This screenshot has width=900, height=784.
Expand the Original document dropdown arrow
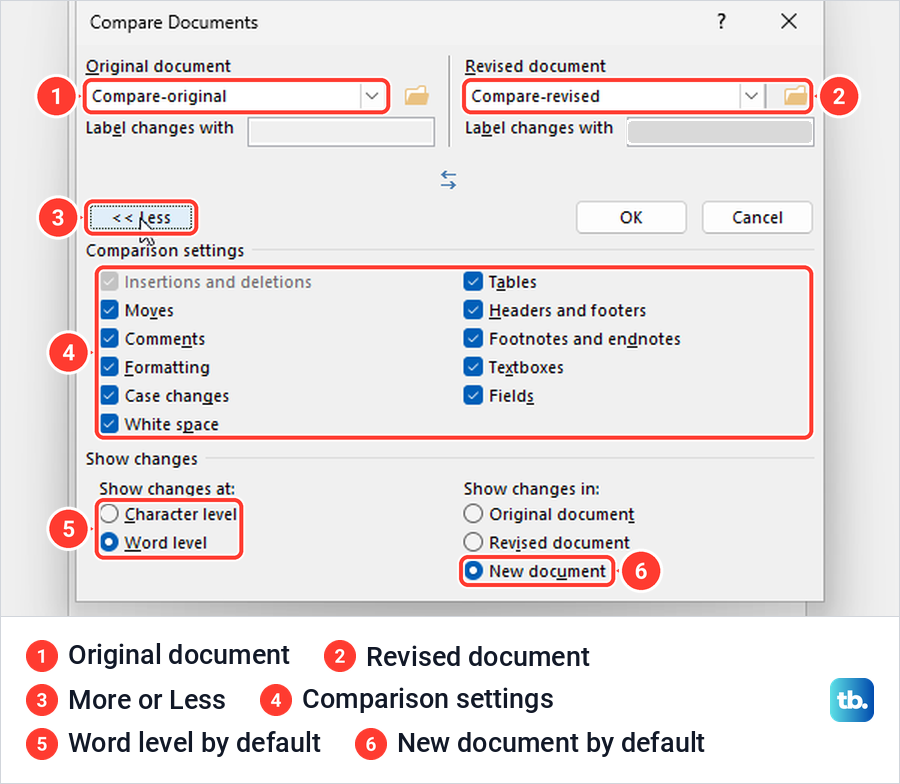tap(372, 96)
